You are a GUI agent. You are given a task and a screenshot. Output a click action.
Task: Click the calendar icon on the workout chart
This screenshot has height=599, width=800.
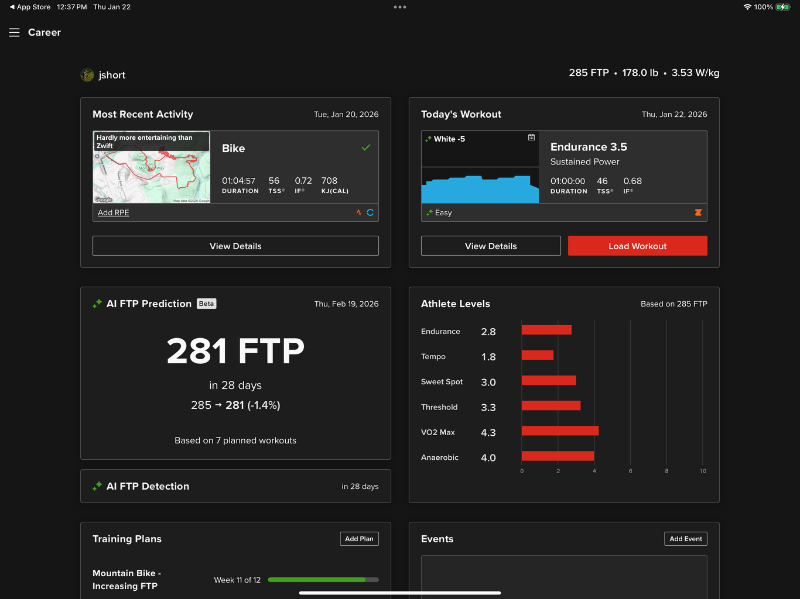point(531,138)
